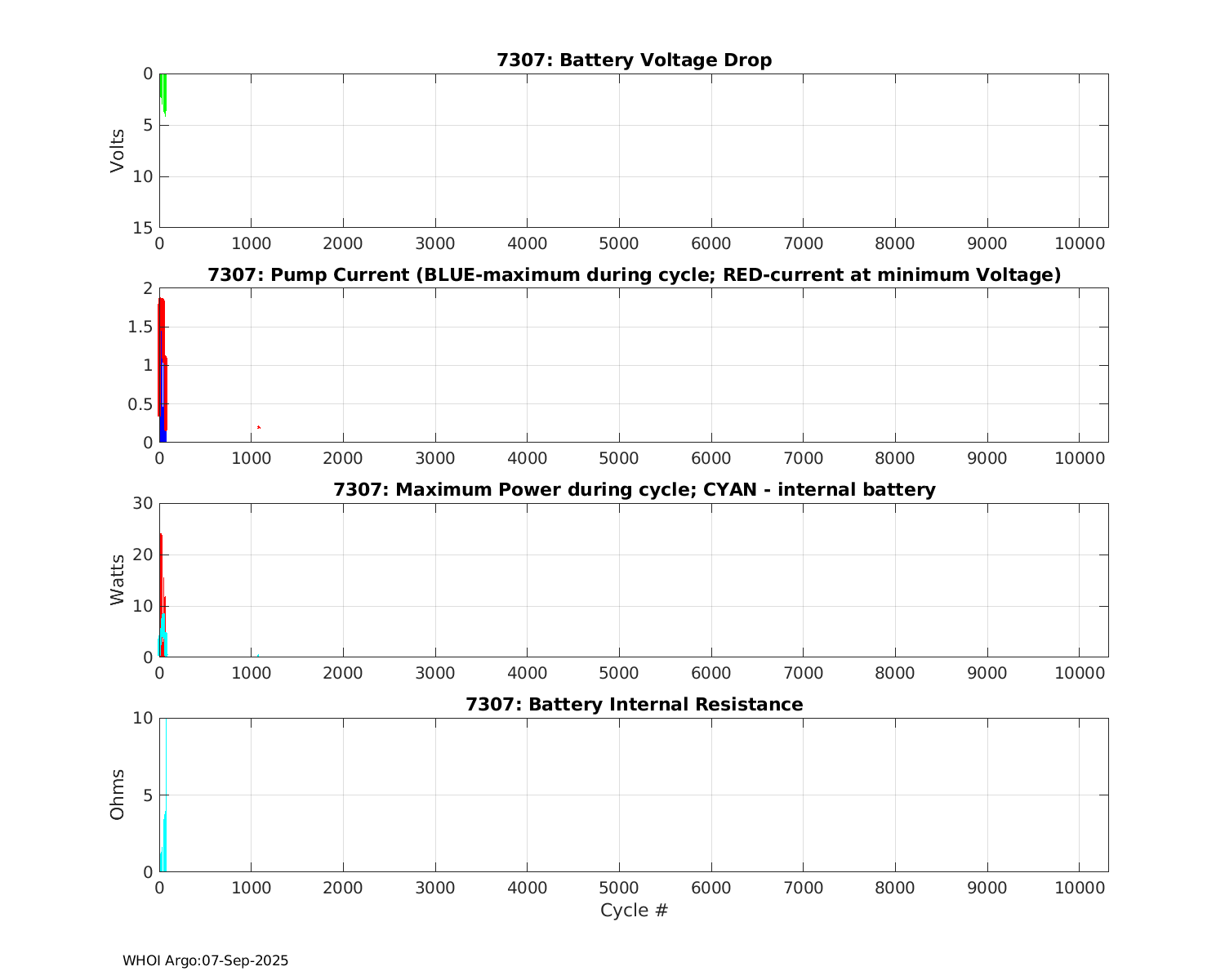Click the green voltage drop data spike

click(163, 91)
